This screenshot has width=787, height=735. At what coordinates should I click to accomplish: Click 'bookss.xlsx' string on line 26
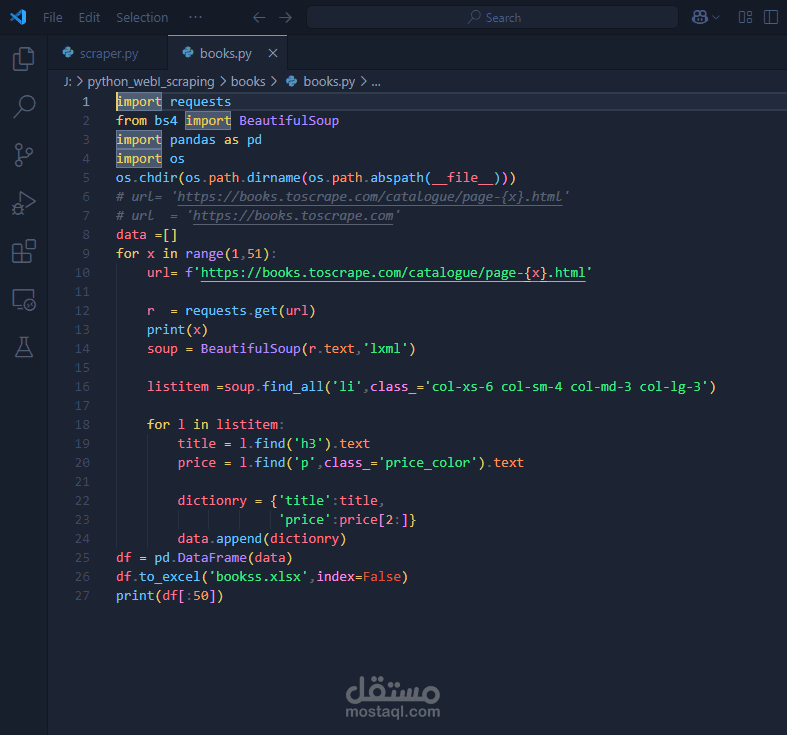tap(258, 577)
